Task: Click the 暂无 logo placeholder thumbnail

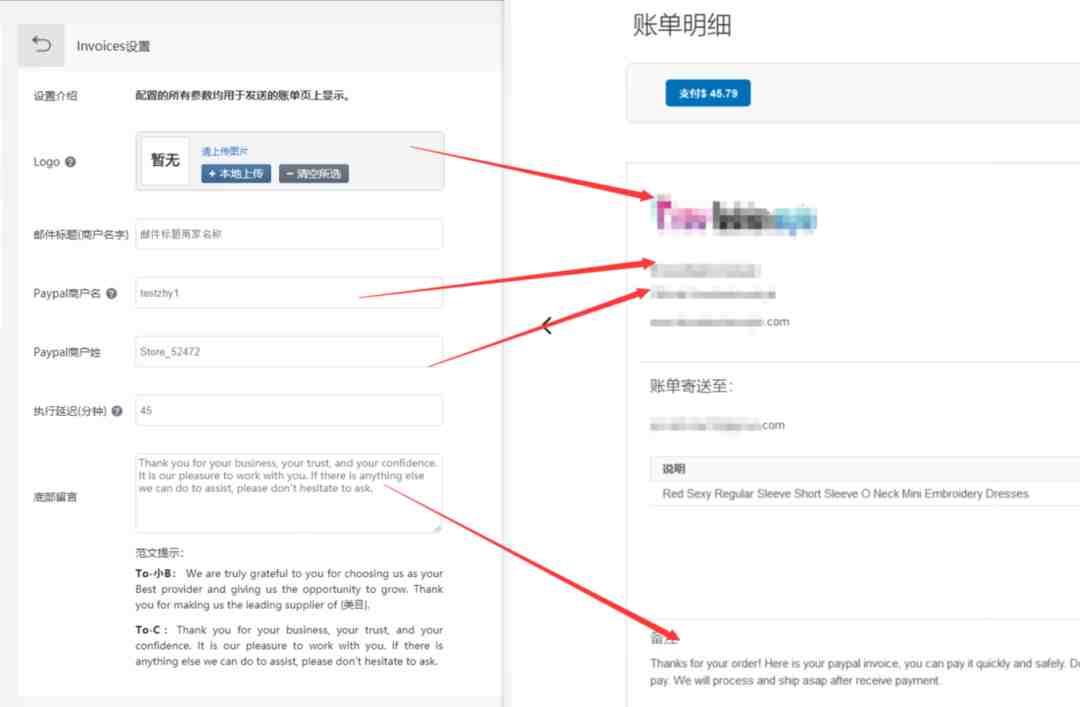Action: tap(165, 161)
